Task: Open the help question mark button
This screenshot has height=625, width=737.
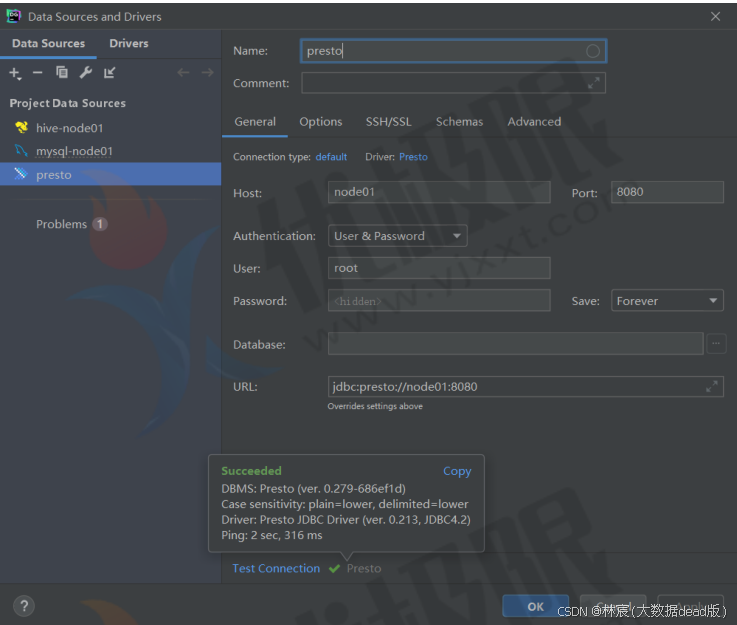Action: (x=24, y=606)
